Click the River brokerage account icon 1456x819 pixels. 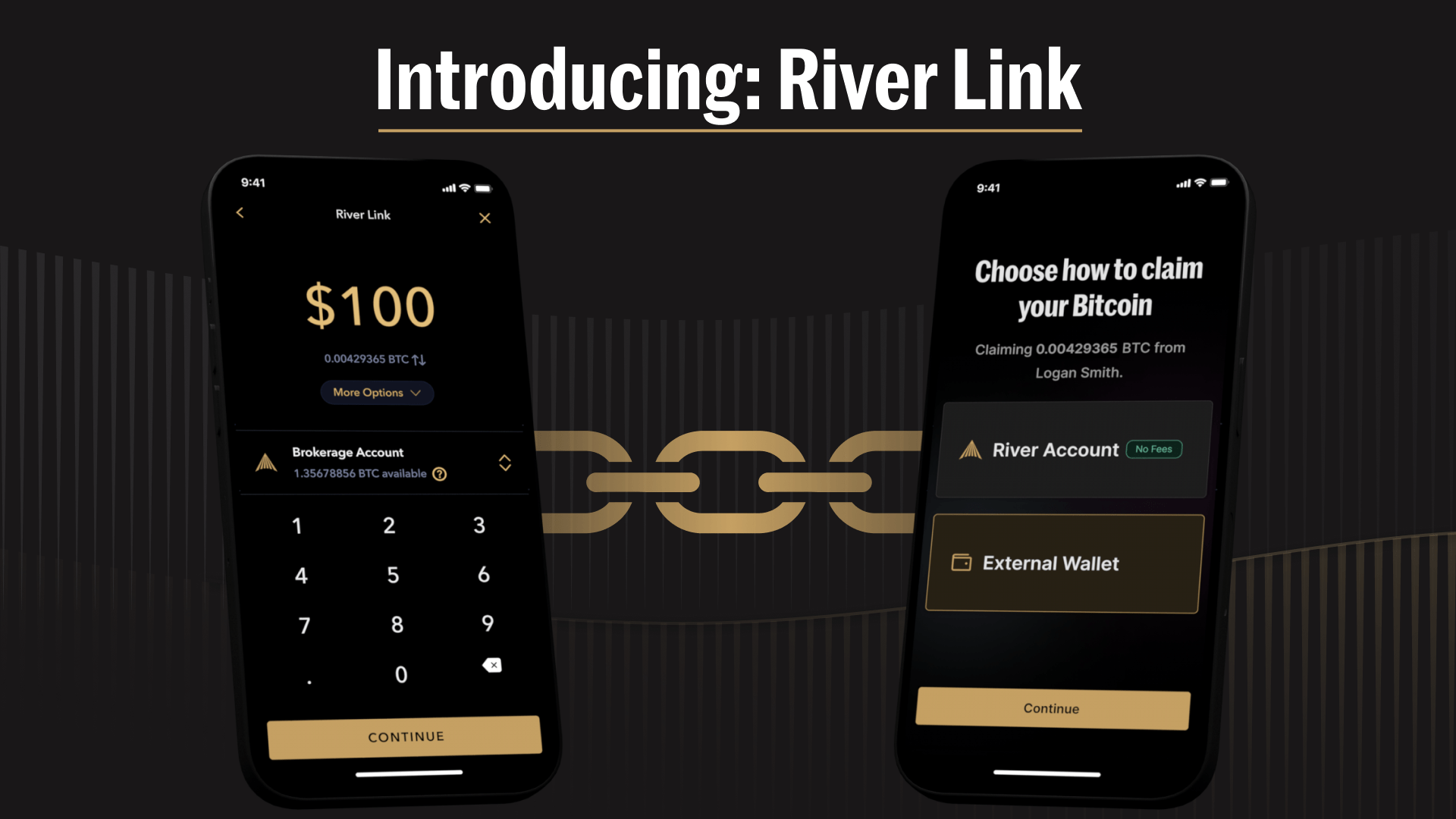click(263, 461)
